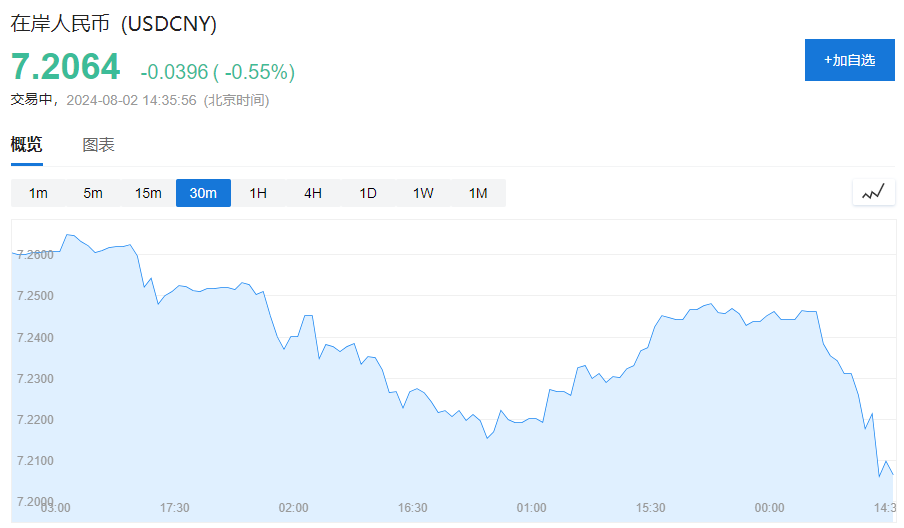Click the 7.2500 price axis label
The image size is (904, 528).
point(35,296)
